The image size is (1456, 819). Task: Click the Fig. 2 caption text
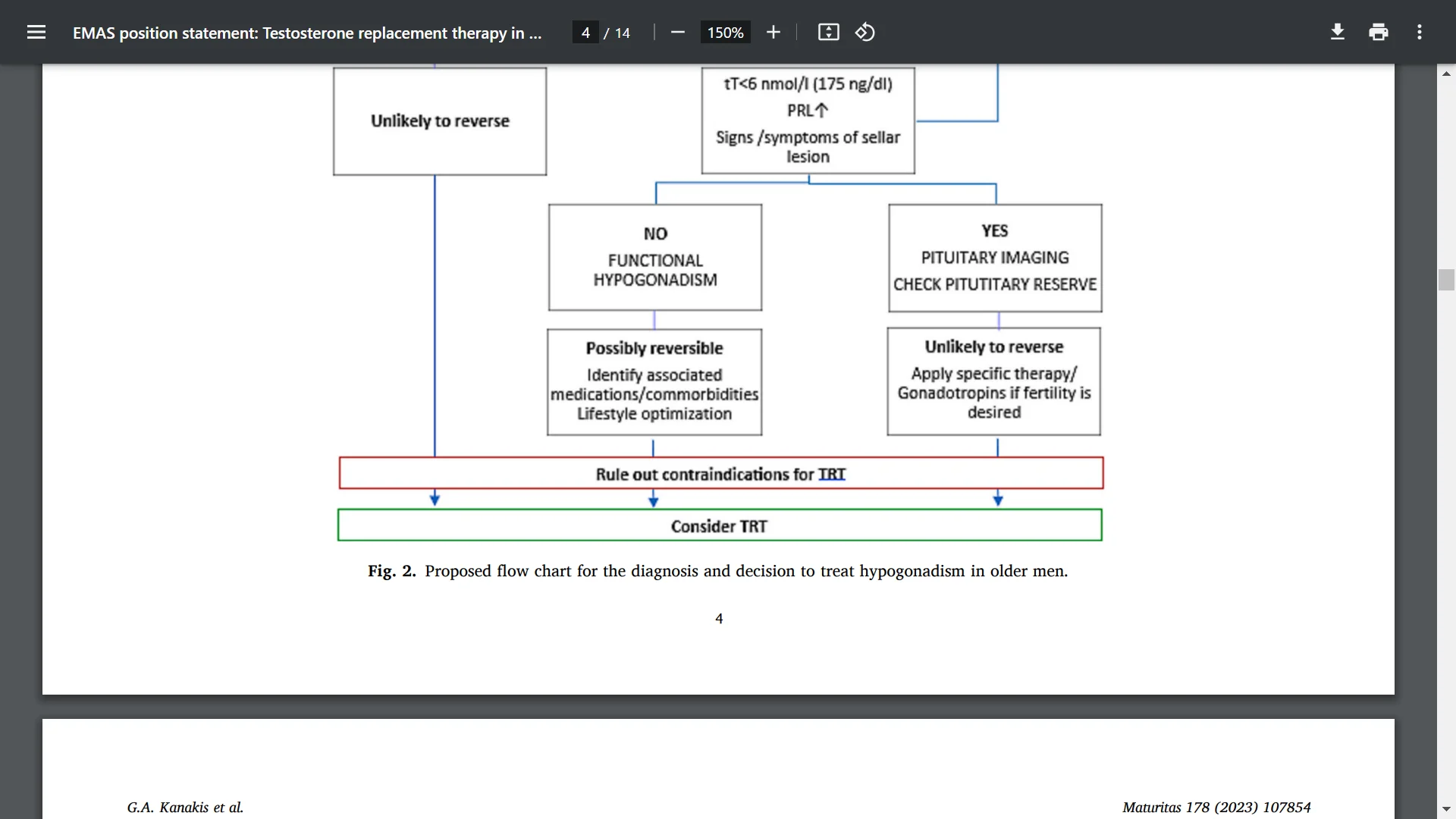pyautogui.click(x=717, y=571)
